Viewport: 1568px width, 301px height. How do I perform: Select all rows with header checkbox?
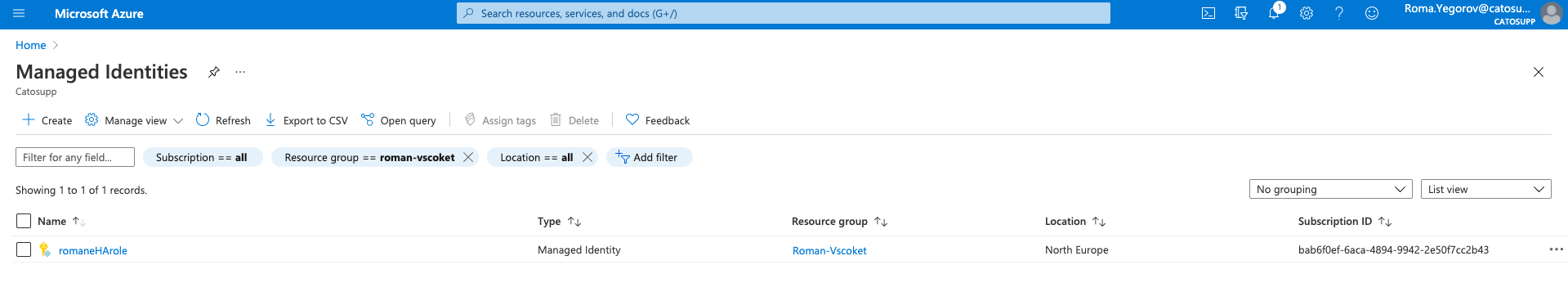click(24, 221)
